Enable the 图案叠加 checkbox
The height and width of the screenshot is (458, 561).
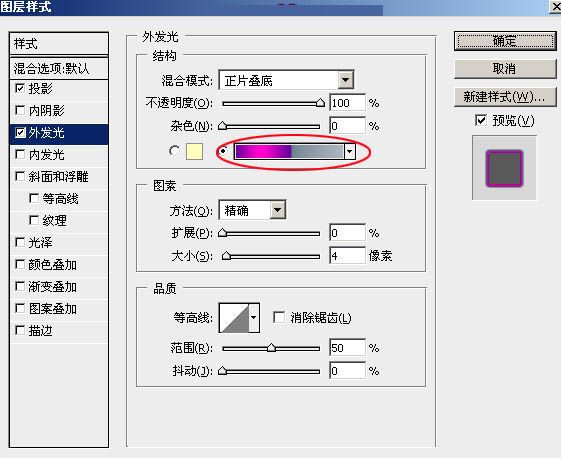click(20, 308)
